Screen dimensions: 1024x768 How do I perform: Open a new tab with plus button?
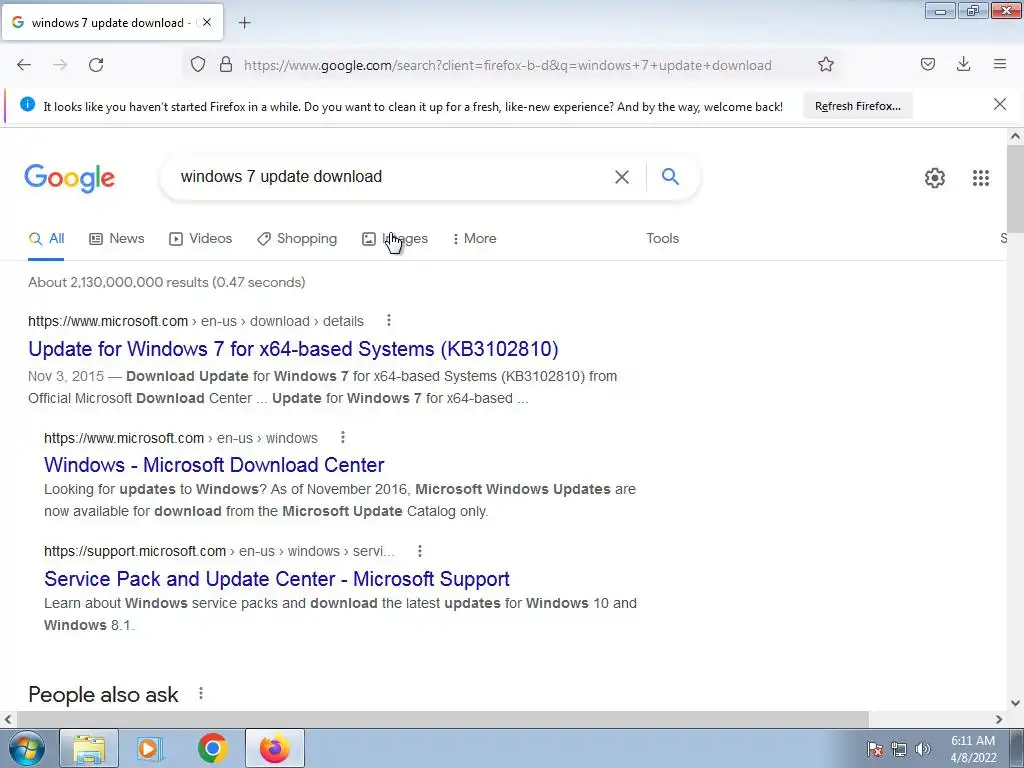(244, 23)
